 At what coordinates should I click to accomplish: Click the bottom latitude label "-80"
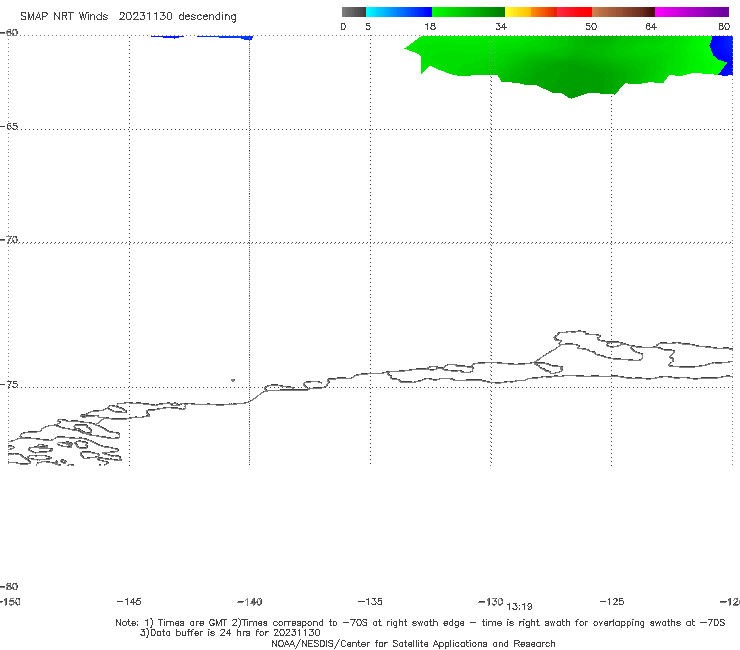(9, 586)
